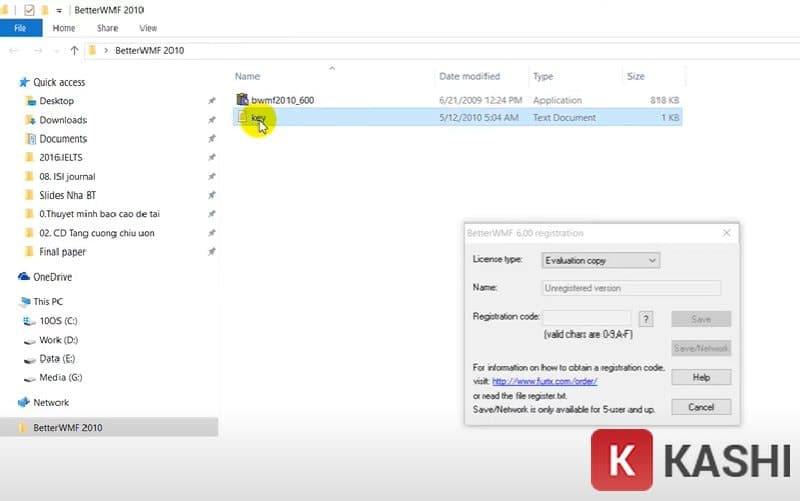Viewport: 800px width, 501px height.
Task: Open Downloads in Quick access
Action: point(63,120)
